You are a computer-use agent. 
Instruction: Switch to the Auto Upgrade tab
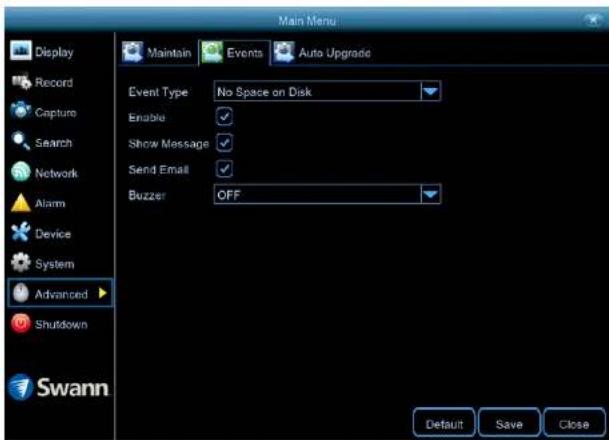coord(322,52)
